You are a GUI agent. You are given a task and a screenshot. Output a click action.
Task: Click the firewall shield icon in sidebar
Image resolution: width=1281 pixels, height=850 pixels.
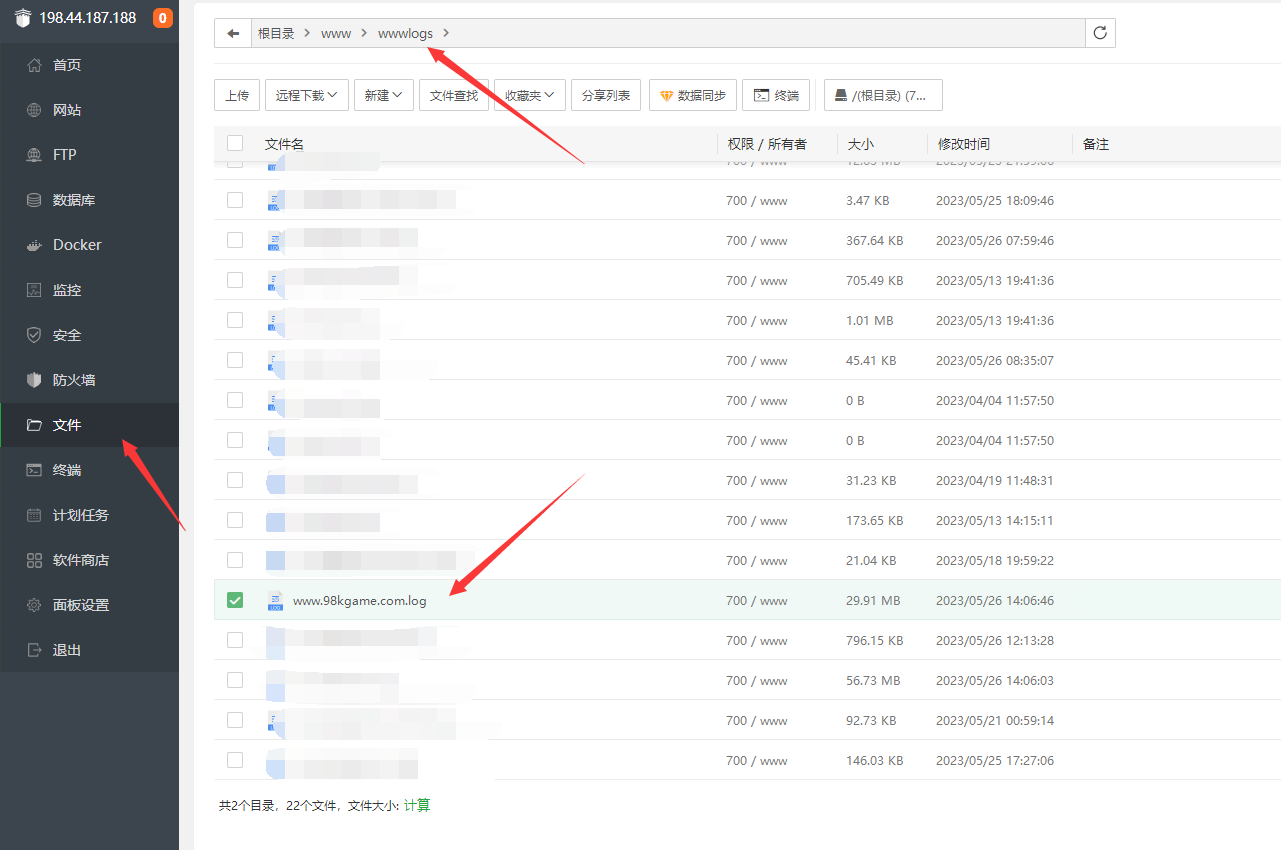pyautogui.click(x=34, y=380)
